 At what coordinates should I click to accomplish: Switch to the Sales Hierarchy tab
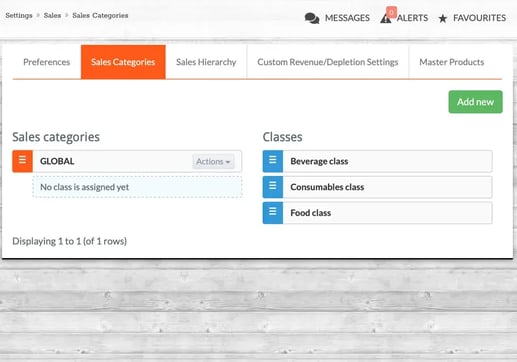tap(206, 62)
